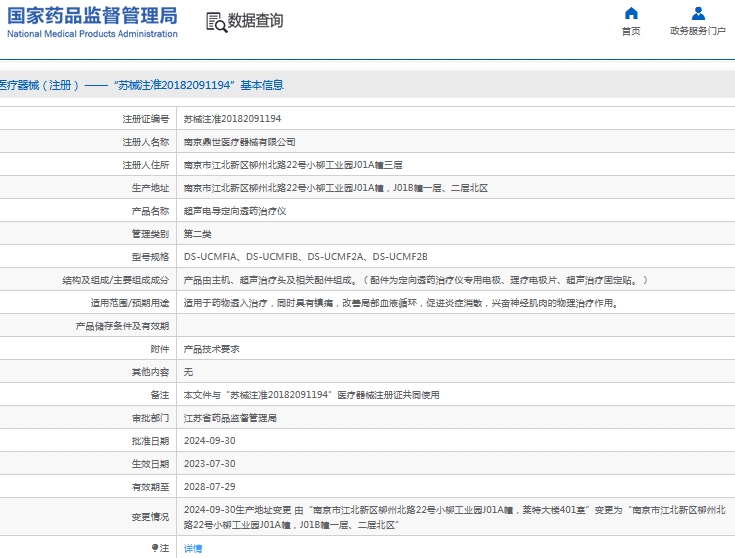This screenshot has height=558, width=735.
Task: Click the 型号规格 field label
Action: point(150,256)
